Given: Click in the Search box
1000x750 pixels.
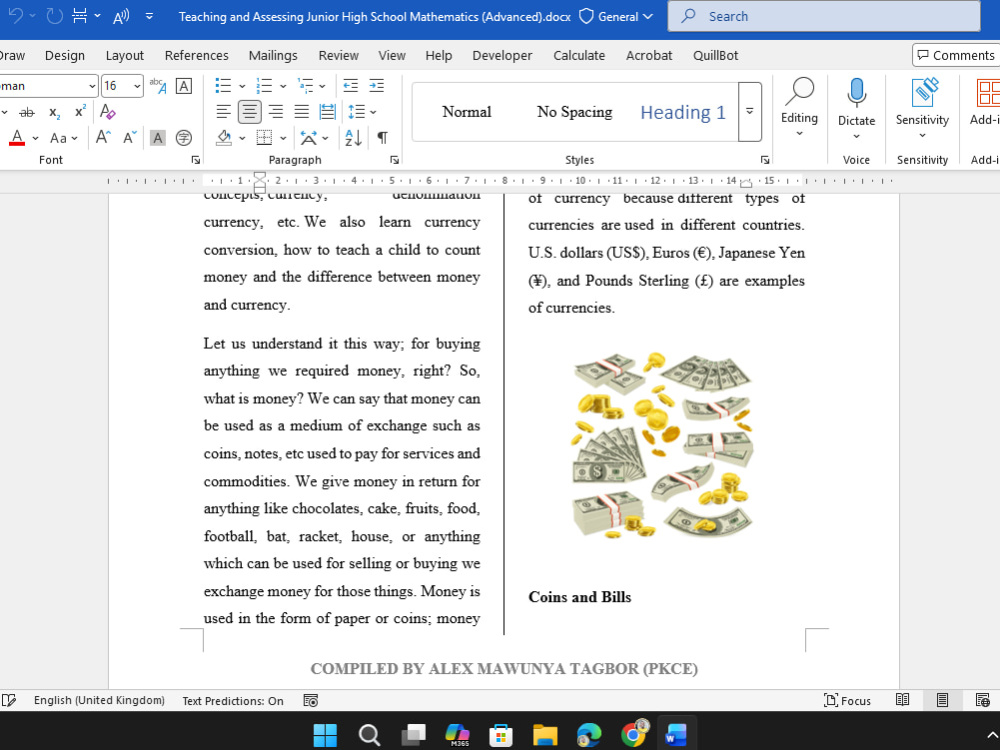Looking at the screenshot, I should (824, 17).
